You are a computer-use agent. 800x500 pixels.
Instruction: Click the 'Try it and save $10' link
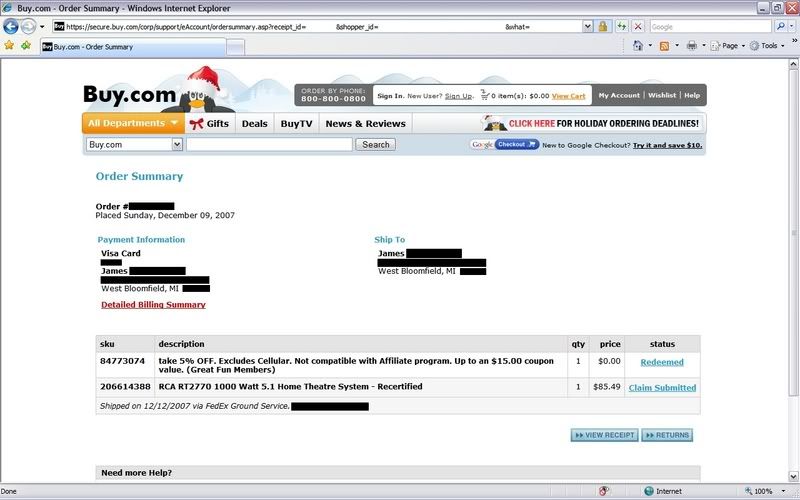point(667,145)
